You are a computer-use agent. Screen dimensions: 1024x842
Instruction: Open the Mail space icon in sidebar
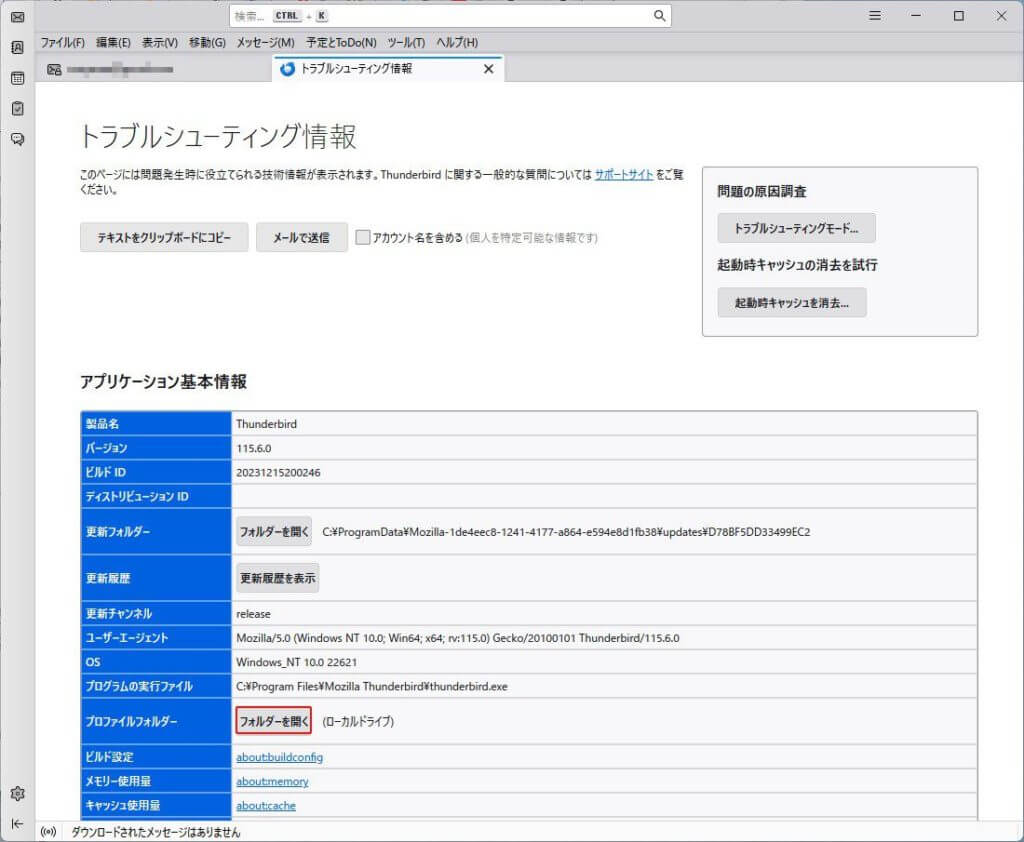pos(17,16)
